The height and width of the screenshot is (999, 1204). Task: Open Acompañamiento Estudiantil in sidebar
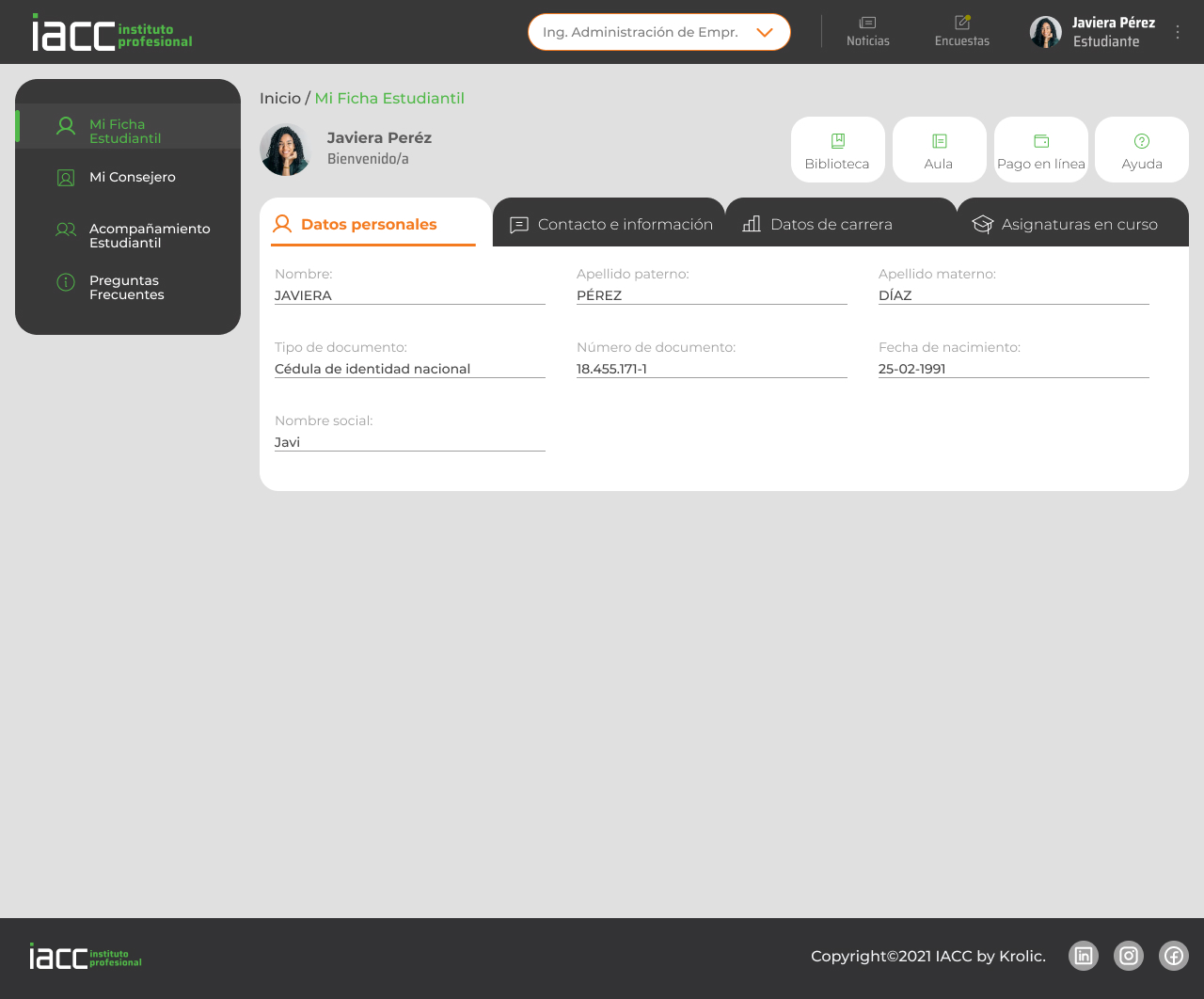(149, 235)
